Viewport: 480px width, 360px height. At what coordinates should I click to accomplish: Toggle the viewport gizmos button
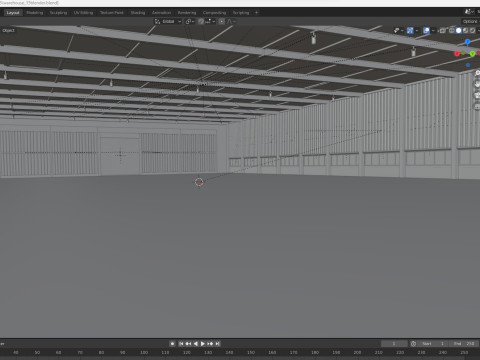coord(410,30)
